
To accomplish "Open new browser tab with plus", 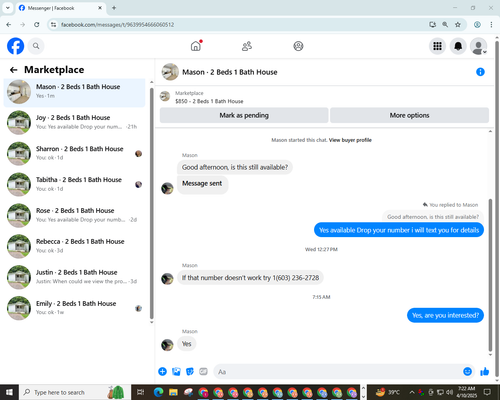I will 114,8.
